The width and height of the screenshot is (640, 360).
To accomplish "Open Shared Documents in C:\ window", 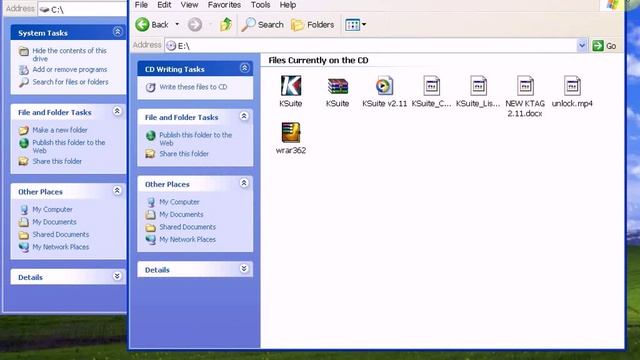I will 61,234.
